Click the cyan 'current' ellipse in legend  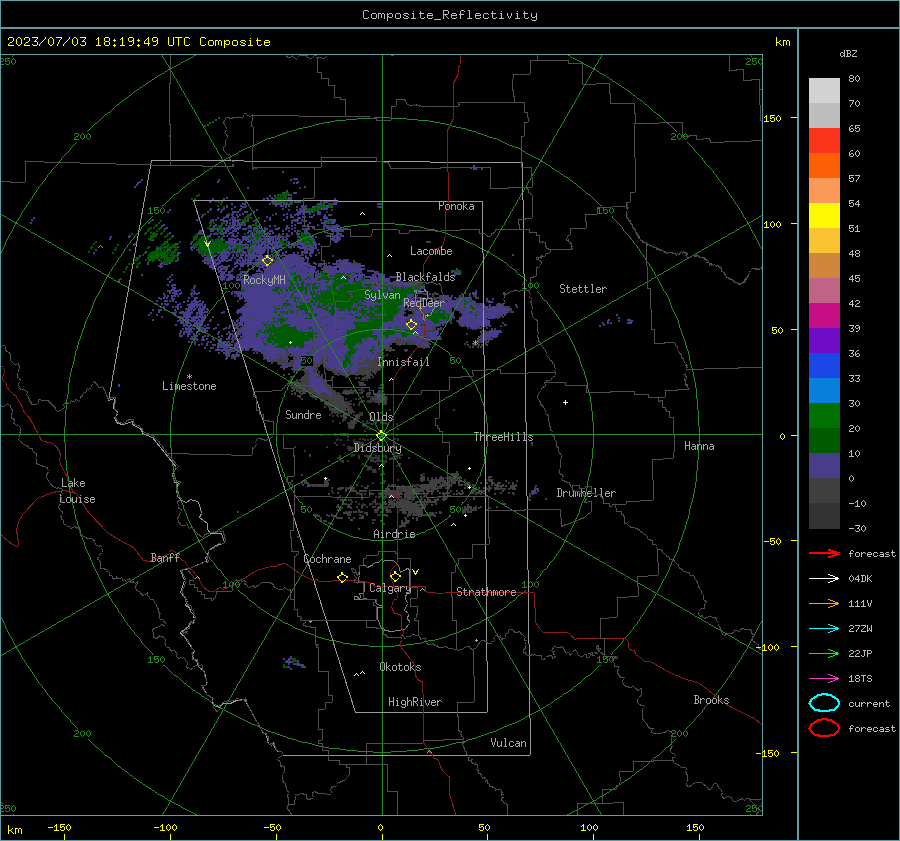tap(824, 703)
